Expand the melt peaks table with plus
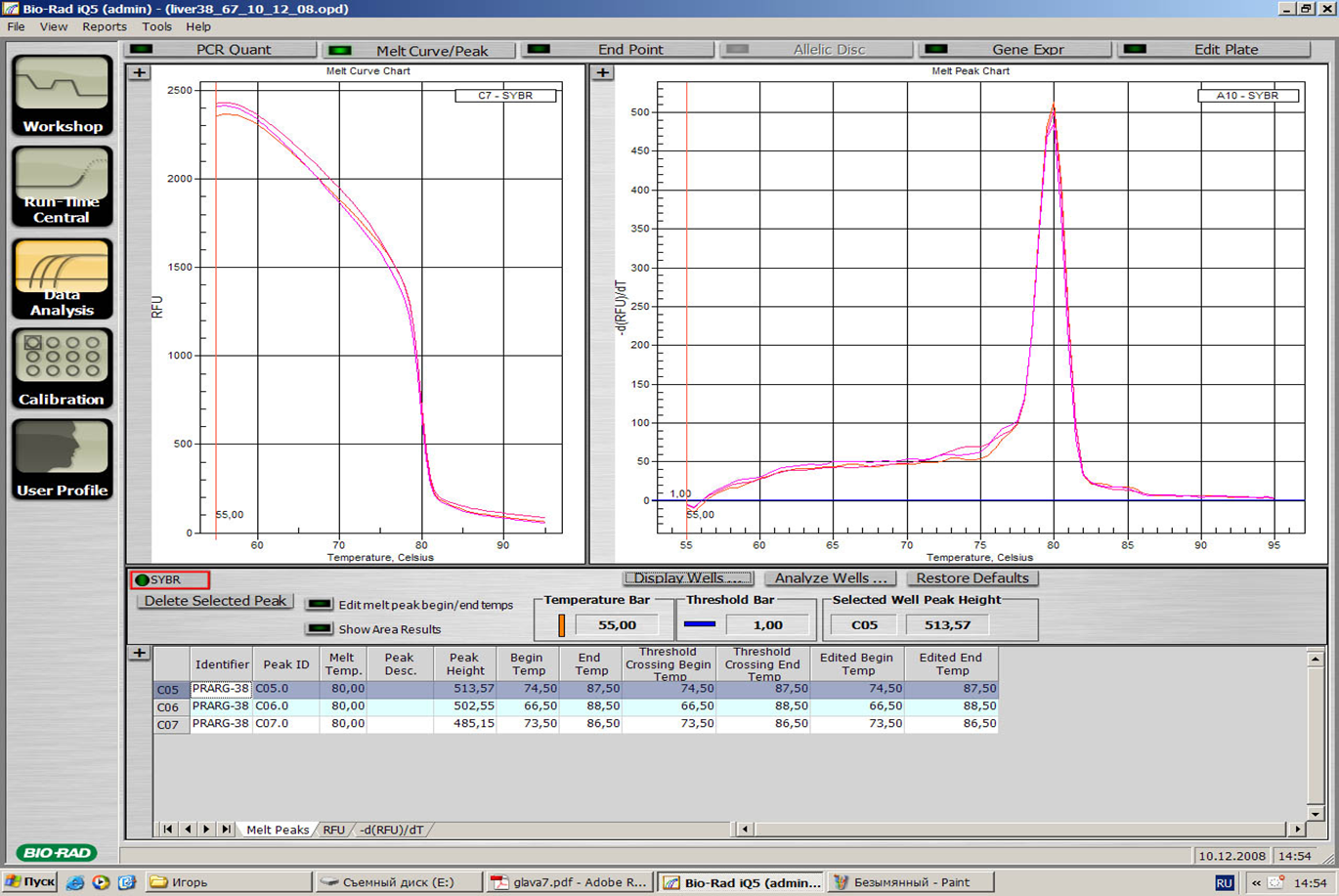The width and height of the screenshot is (1339, 896). (x=139, y=652)
